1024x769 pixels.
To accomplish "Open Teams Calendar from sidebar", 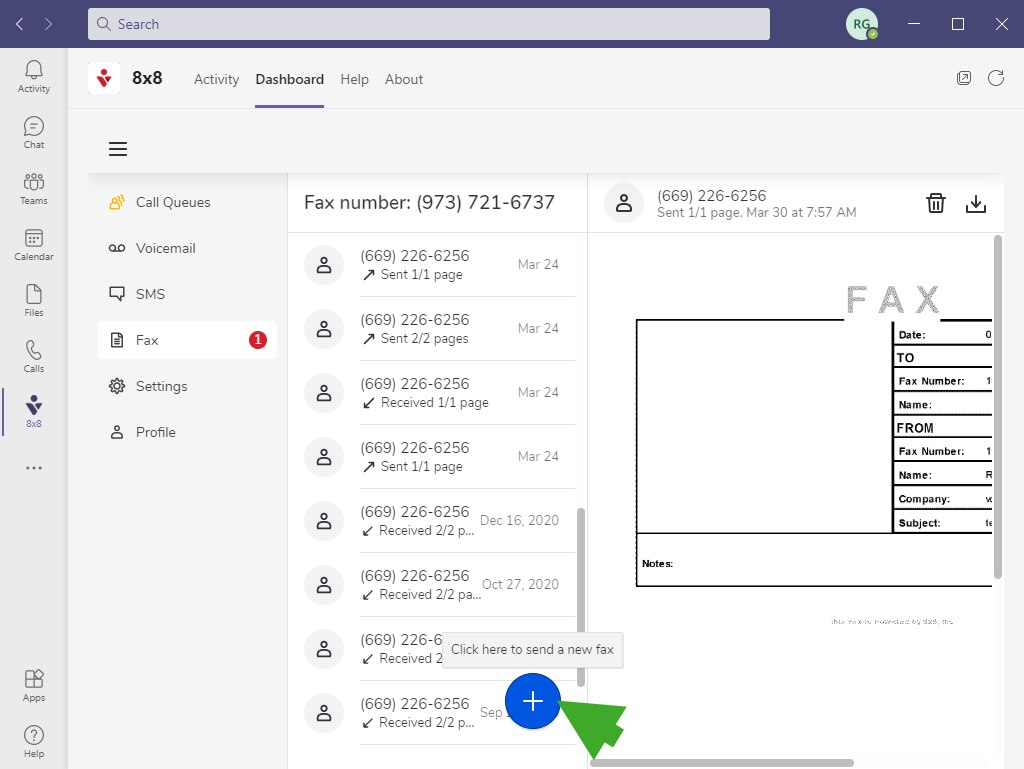I will click(34, 243).
